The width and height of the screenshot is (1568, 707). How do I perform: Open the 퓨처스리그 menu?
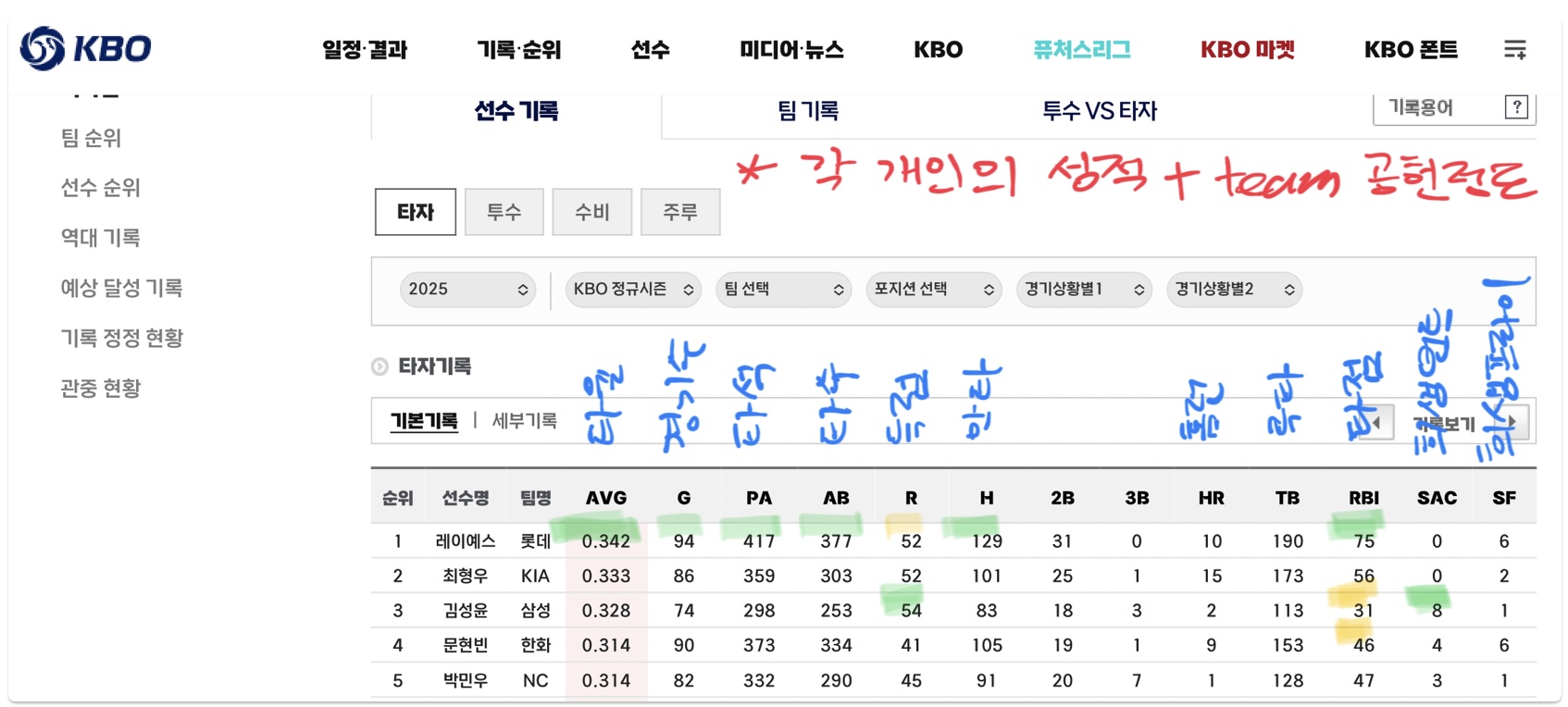click(1082, 50)
